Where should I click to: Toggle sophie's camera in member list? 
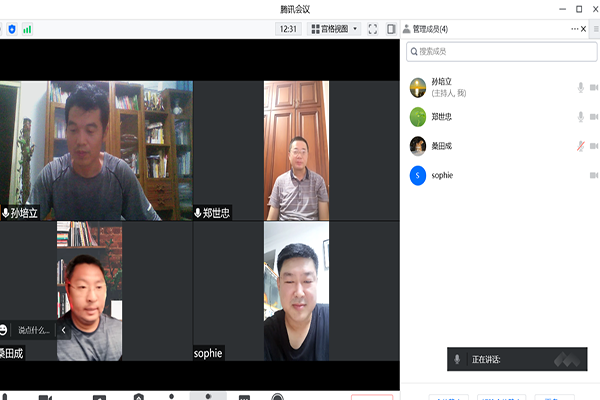(x=594, y=175)
